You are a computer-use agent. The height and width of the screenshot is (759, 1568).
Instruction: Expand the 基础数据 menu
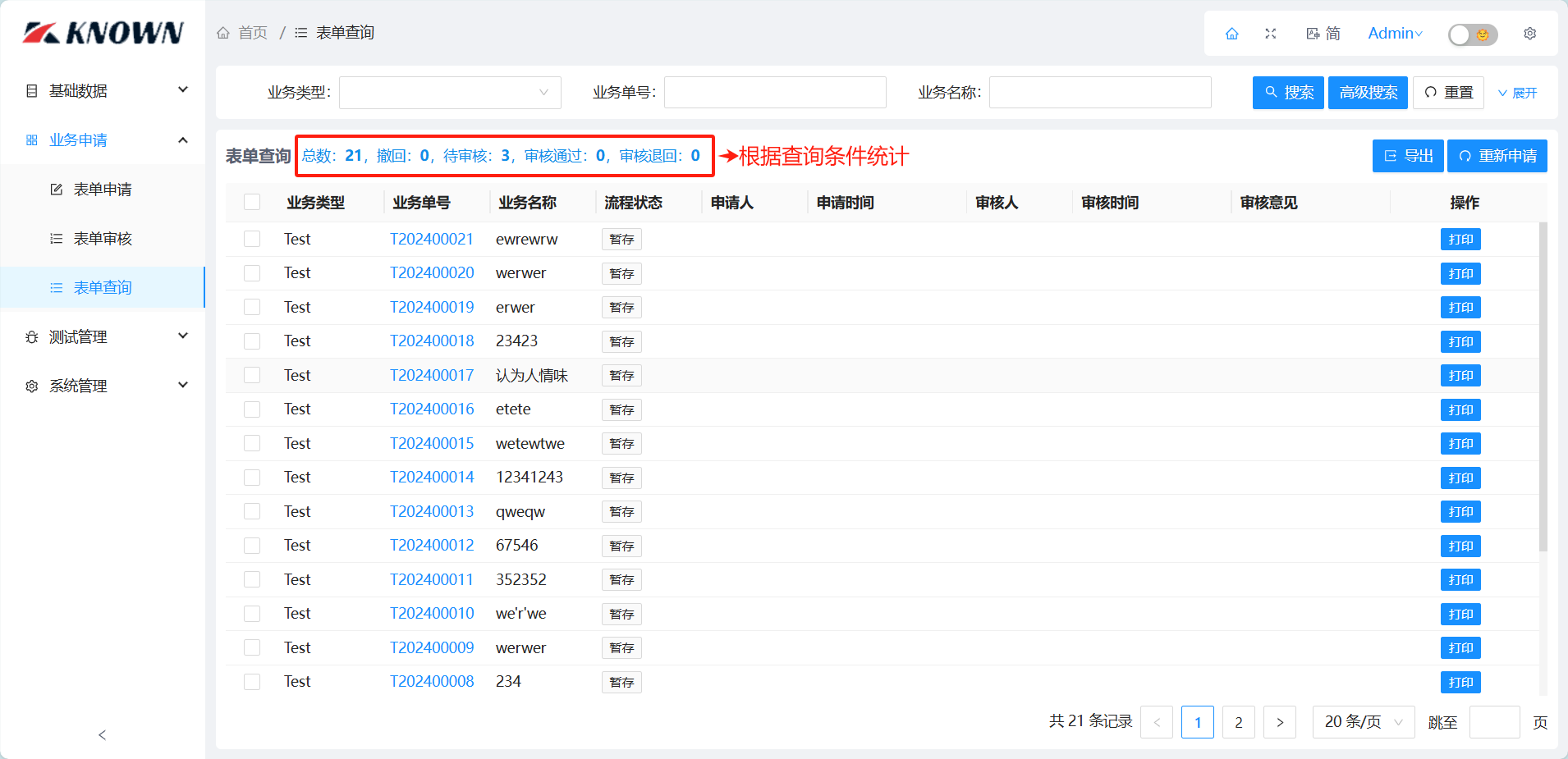[x=183, y=89]
